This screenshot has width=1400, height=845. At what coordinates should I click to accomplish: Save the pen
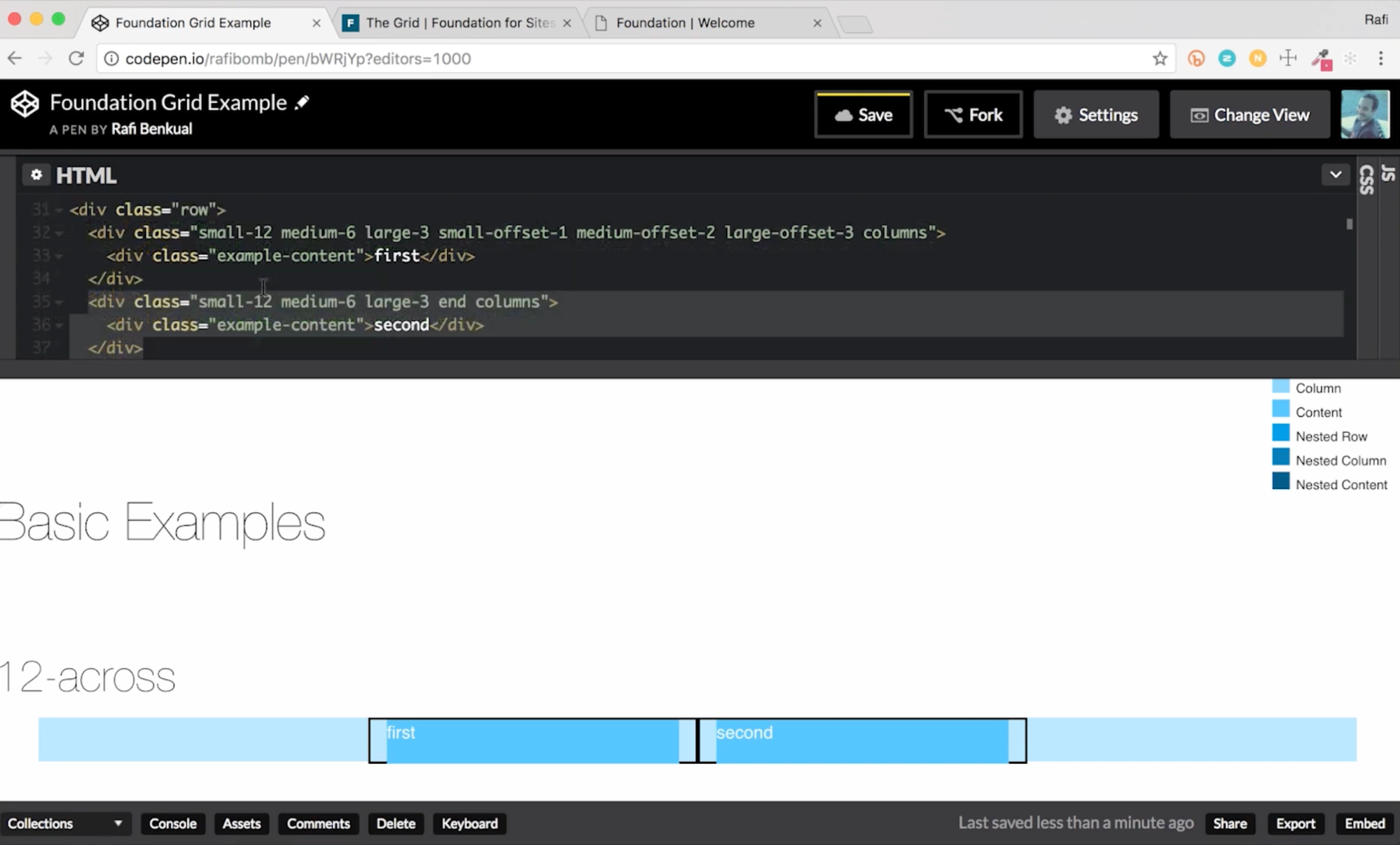[x=863, y=115]
